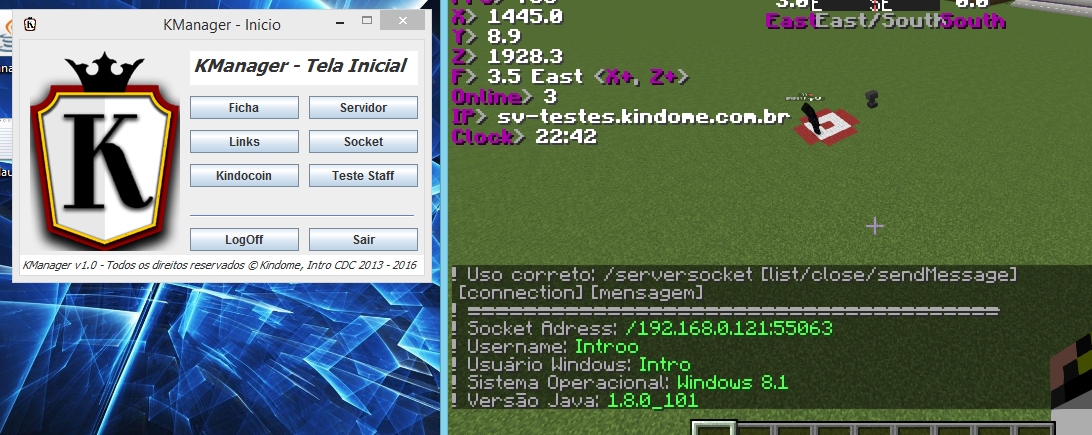Screen dimensions: 1092x435
Task: Click the Links button
Action: 244,141
